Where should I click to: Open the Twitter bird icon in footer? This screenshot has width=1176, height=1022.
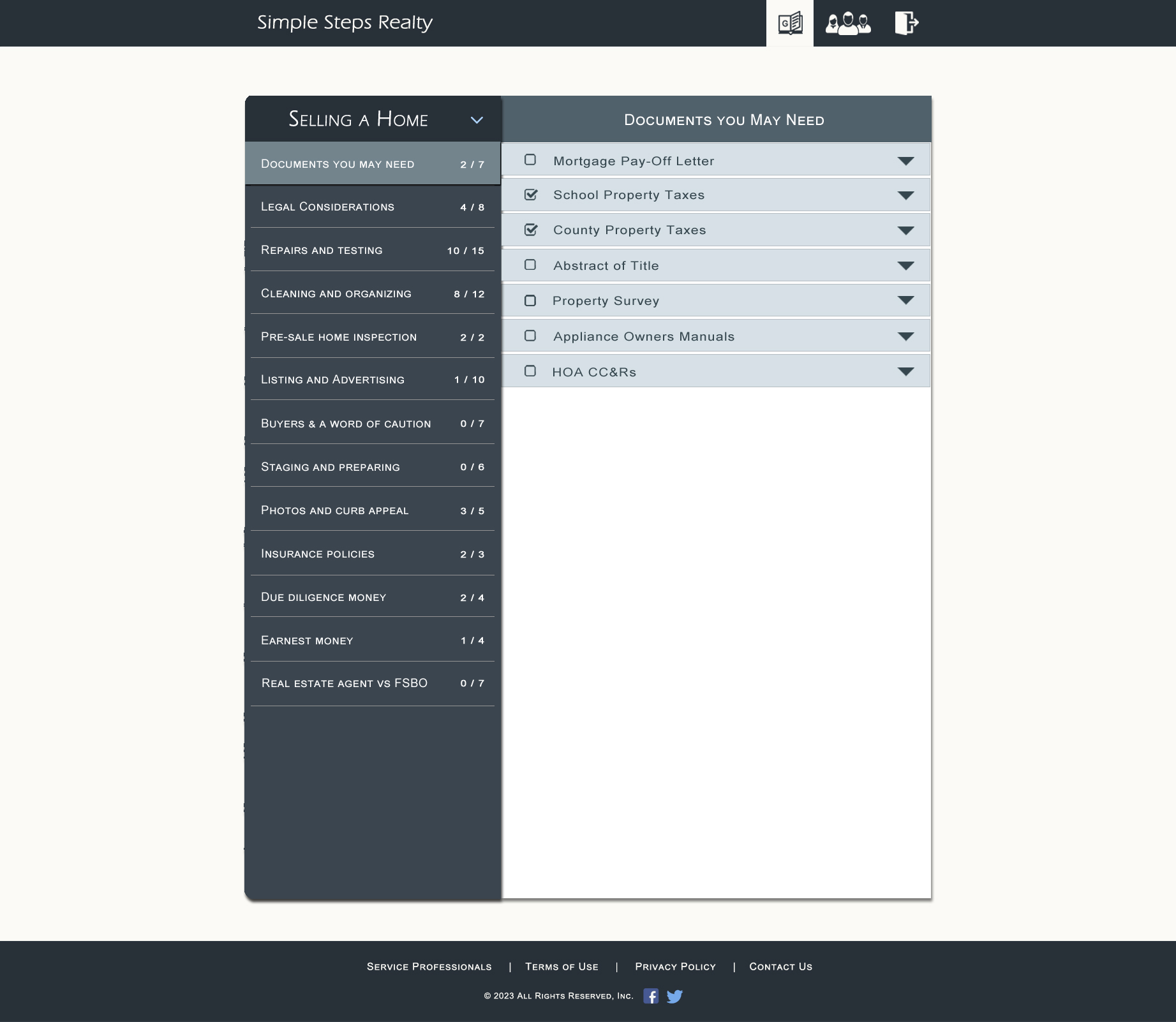[674, 996]
